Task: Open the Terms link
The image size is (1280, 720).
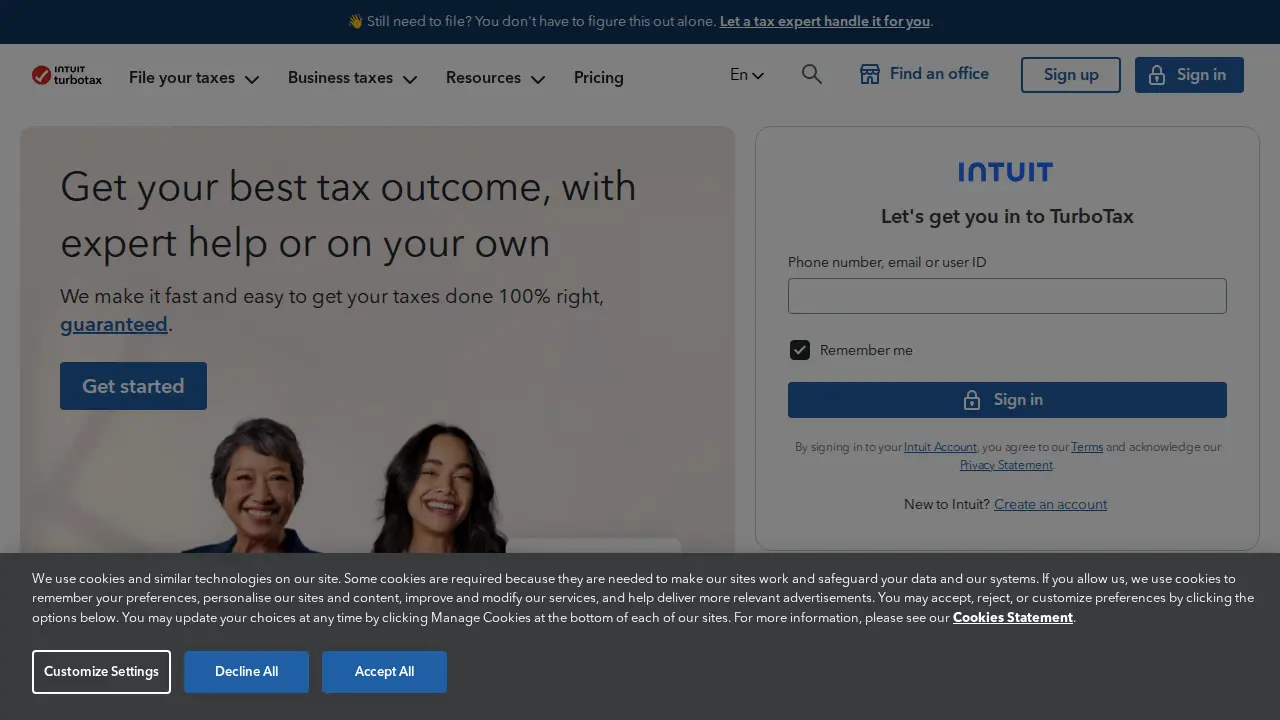Action: (x=1087, y=447)
